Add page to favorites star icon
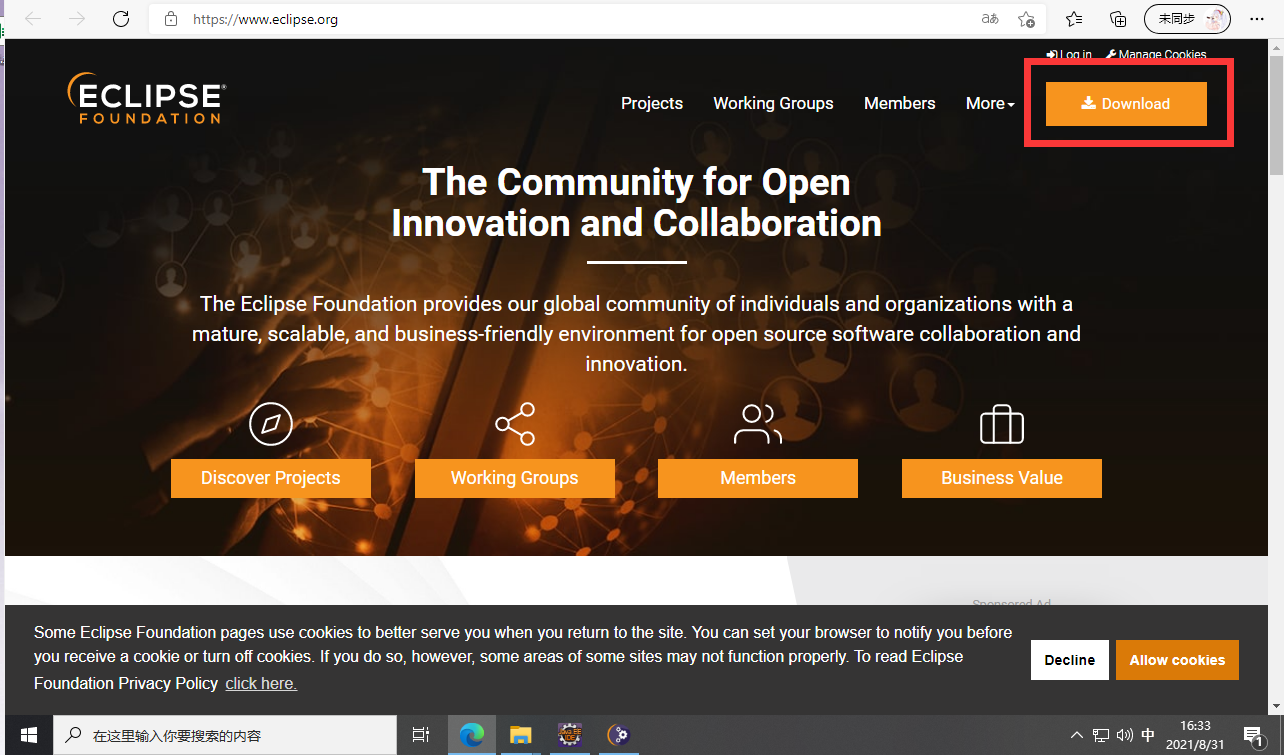Image resolution: width=1284 pixels, height=755 pixels. 1026,18
